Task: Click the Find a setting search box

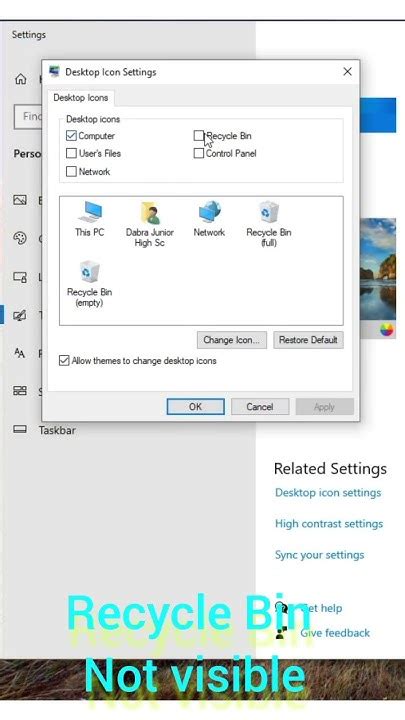Action: 28,117
